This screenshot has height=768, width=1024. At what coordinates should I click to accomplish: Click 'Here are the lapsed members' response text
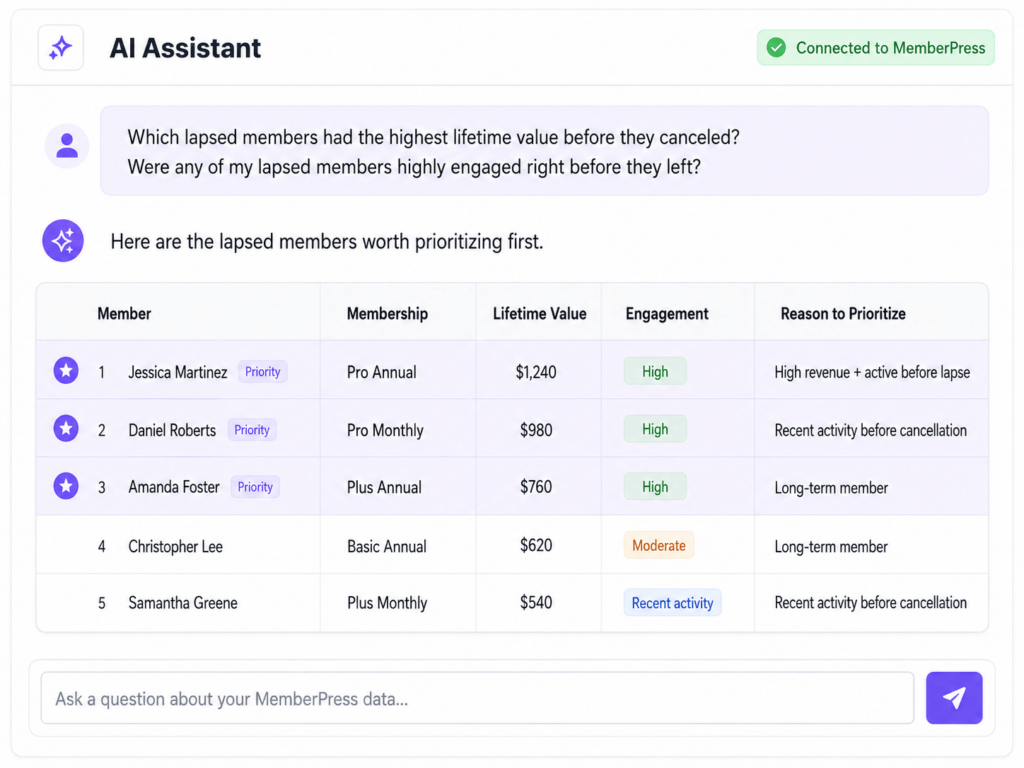[x=327, y=242]
